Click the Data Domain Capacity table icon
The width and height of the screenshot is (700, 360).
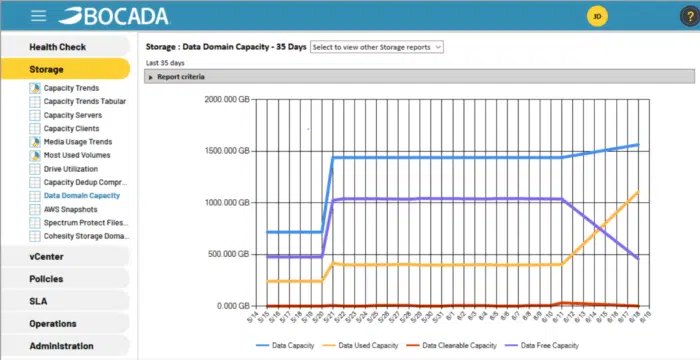click(x=35, y=196)
